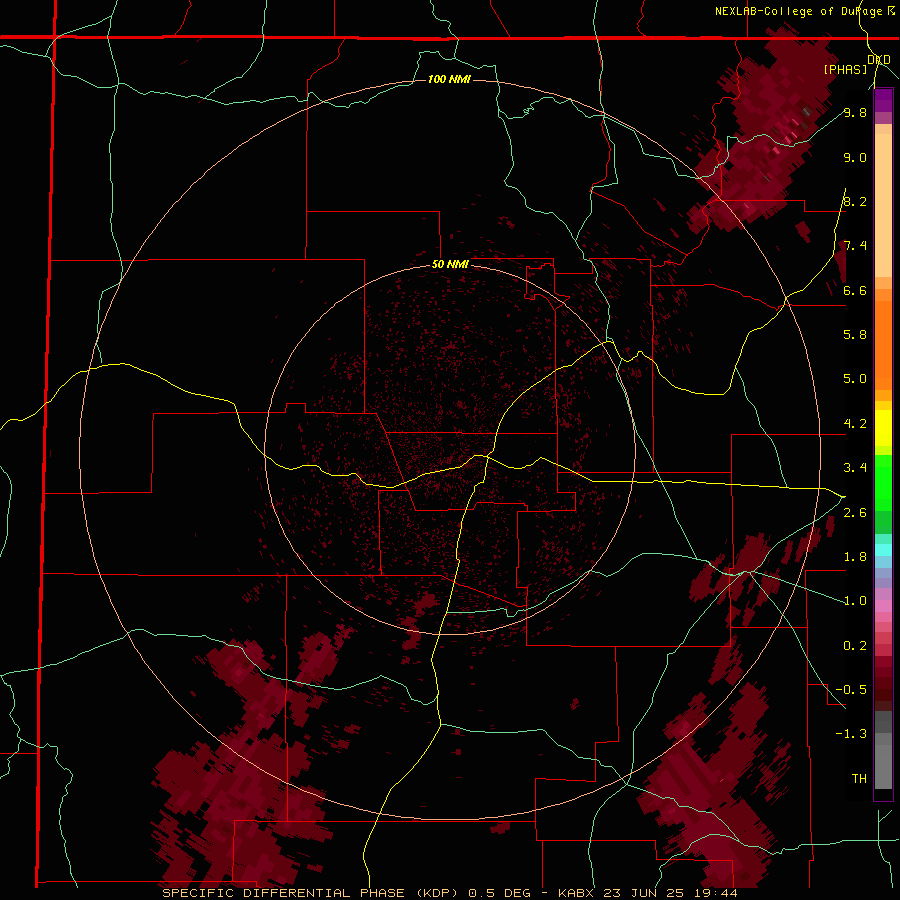900x900 pixels.
Task: Pick the cyan band of the color bar
Action: tap(883, 549)
